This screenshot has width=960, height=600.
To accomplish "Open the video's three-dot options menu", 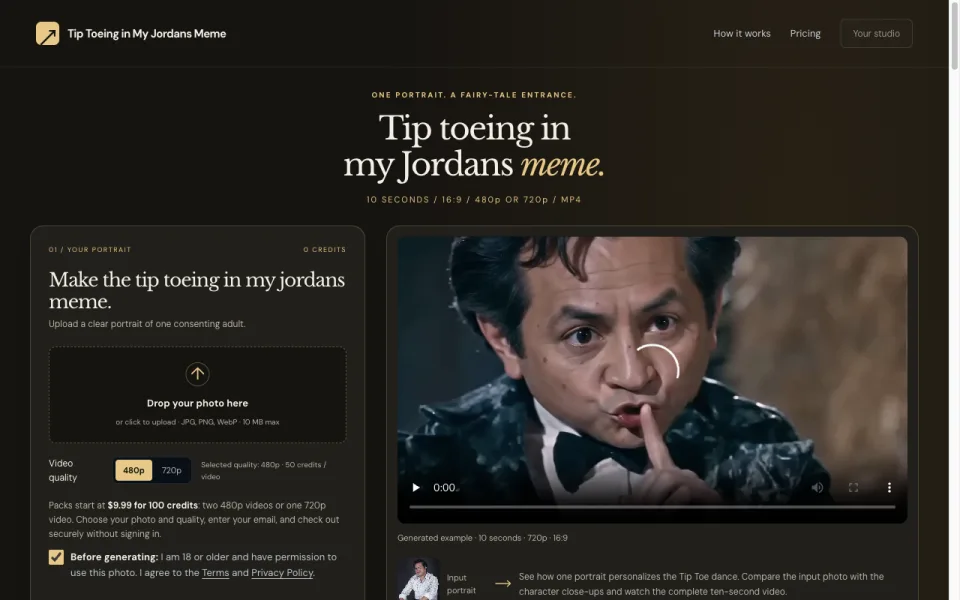I will coord(889,488).
